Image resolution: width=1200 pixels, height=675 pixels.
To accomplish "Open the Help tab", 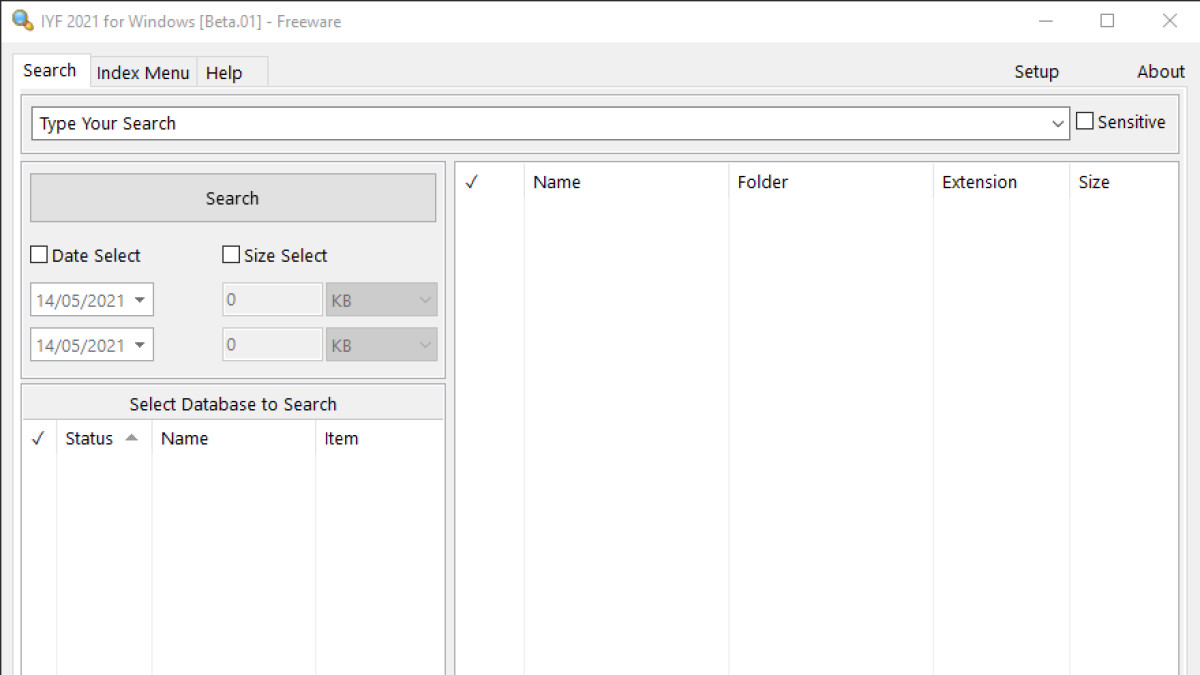I will coord(224,73).
